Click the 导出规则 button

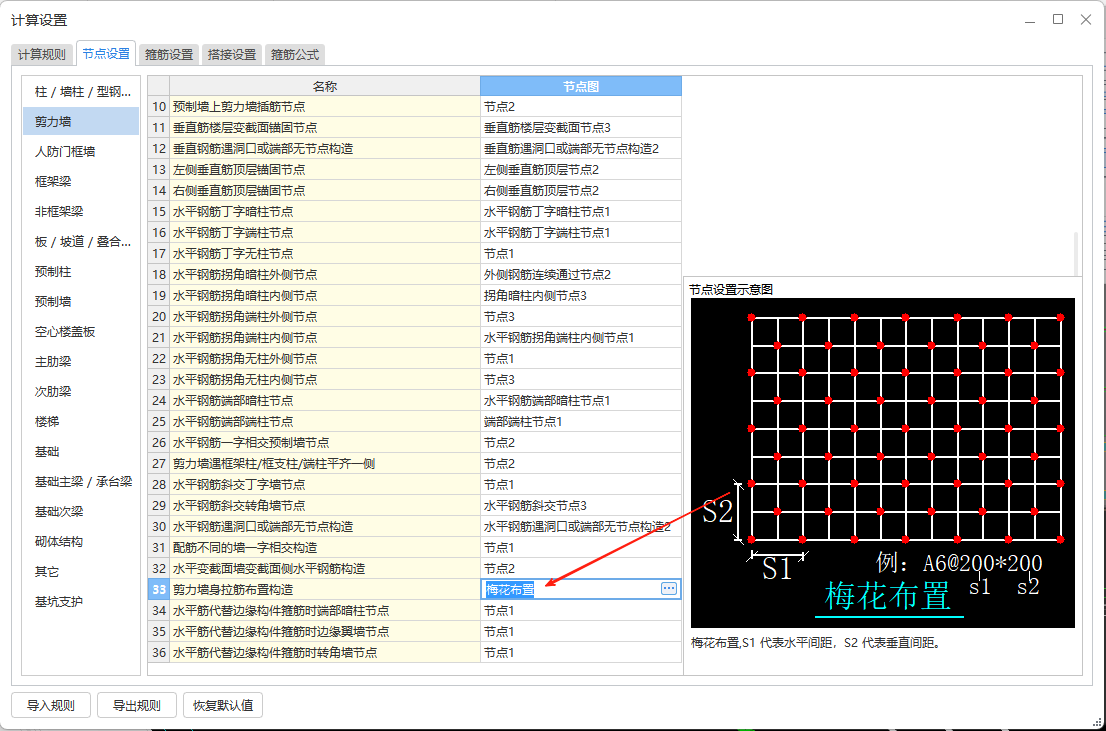137,705
